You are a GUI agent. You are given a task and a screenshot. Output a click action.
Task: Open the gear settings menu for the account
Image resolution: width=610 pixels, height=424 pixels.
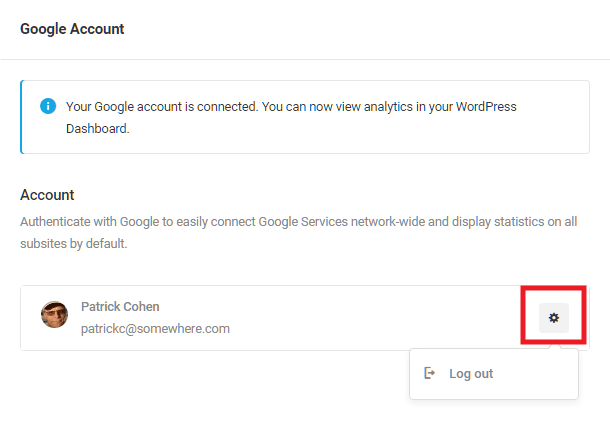click(x=554, y=318)
